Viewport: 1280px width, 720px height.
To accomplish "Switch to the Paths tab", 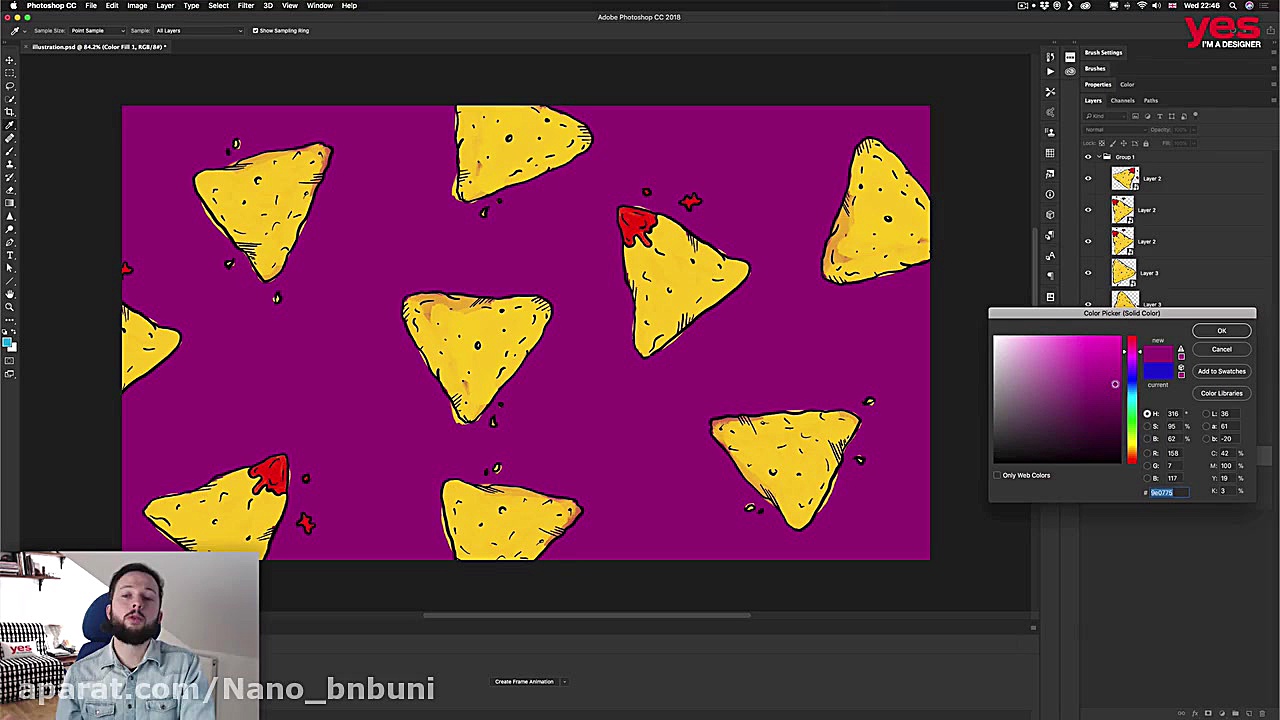I will coord(1151,100).
